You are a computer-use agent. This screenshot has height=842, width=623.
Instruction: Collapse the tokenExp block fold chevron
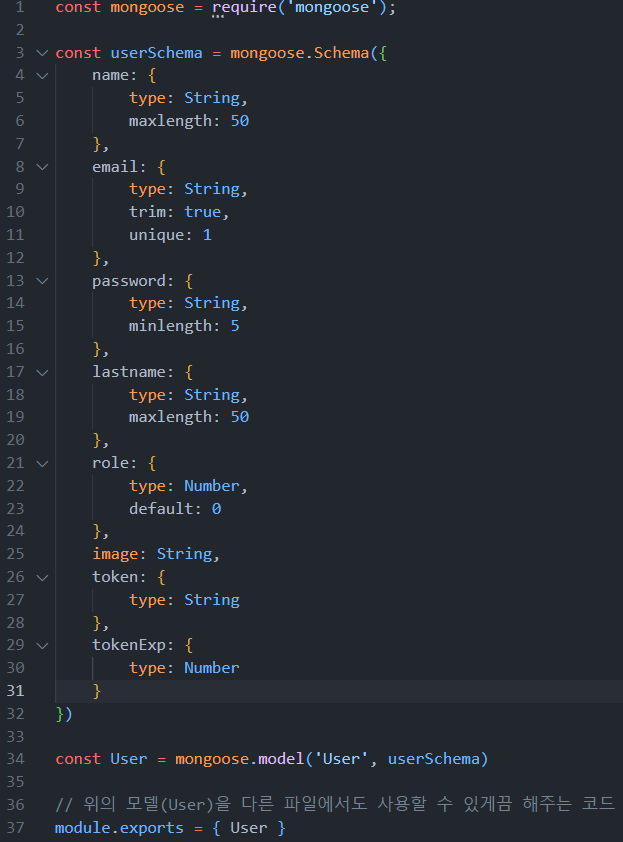pyautogui.click(x=42, y=645)
